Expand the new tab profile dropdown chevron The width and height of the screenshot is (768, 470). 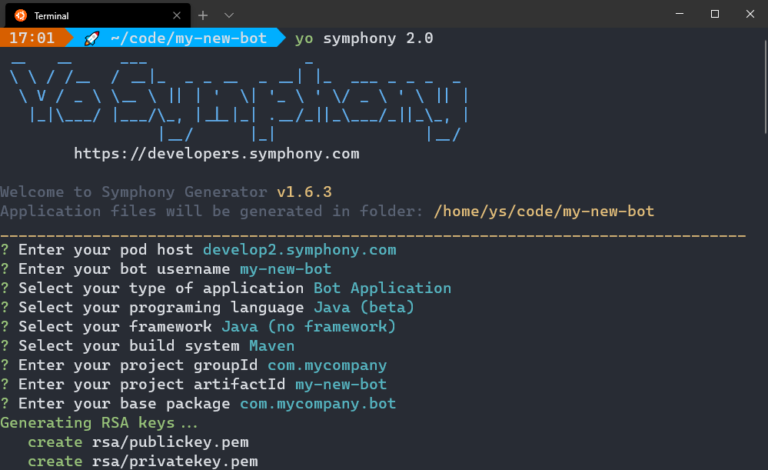(229, 15)
